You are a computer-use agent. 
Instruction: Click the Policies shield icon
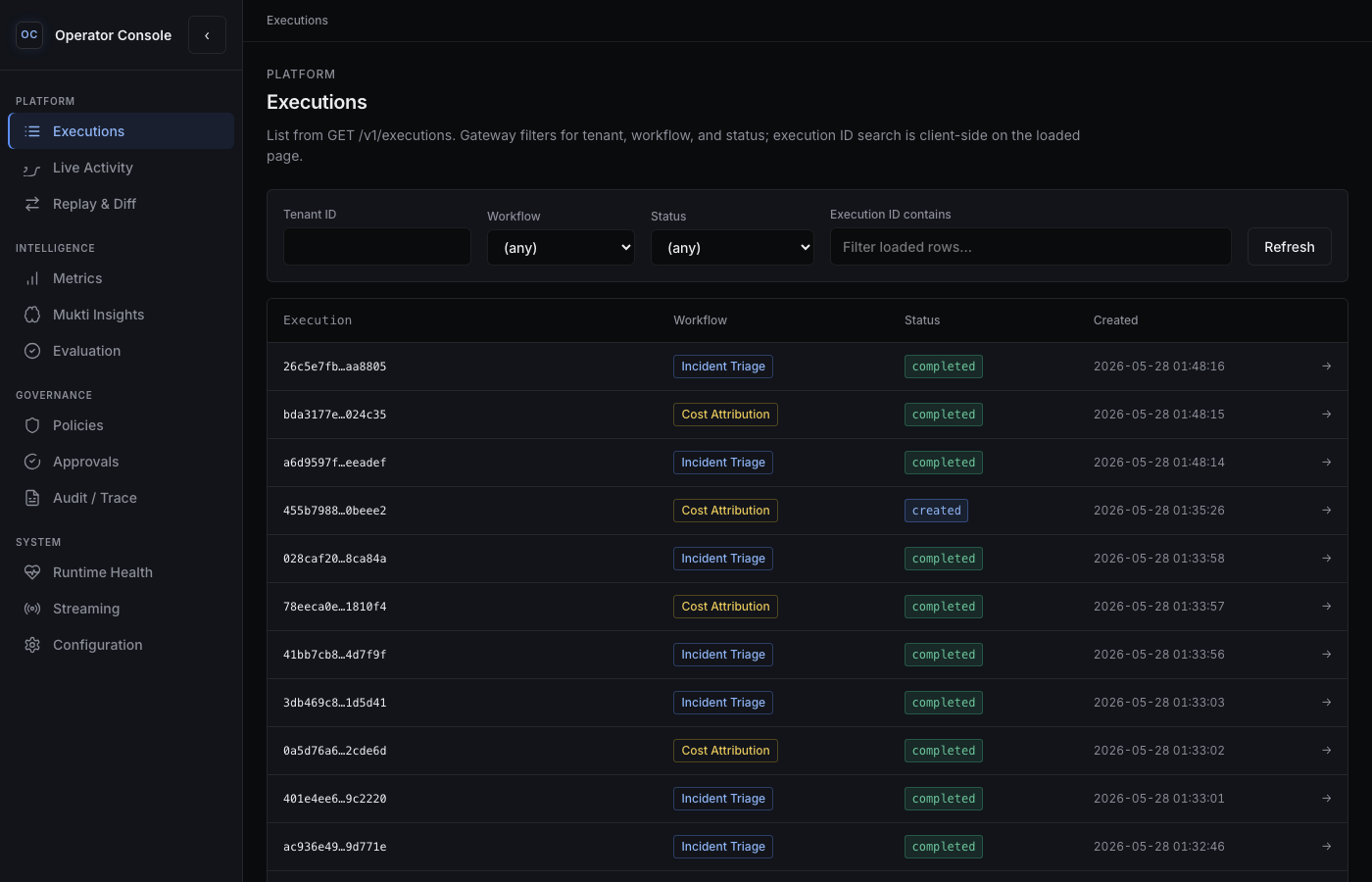click(32, 425)
